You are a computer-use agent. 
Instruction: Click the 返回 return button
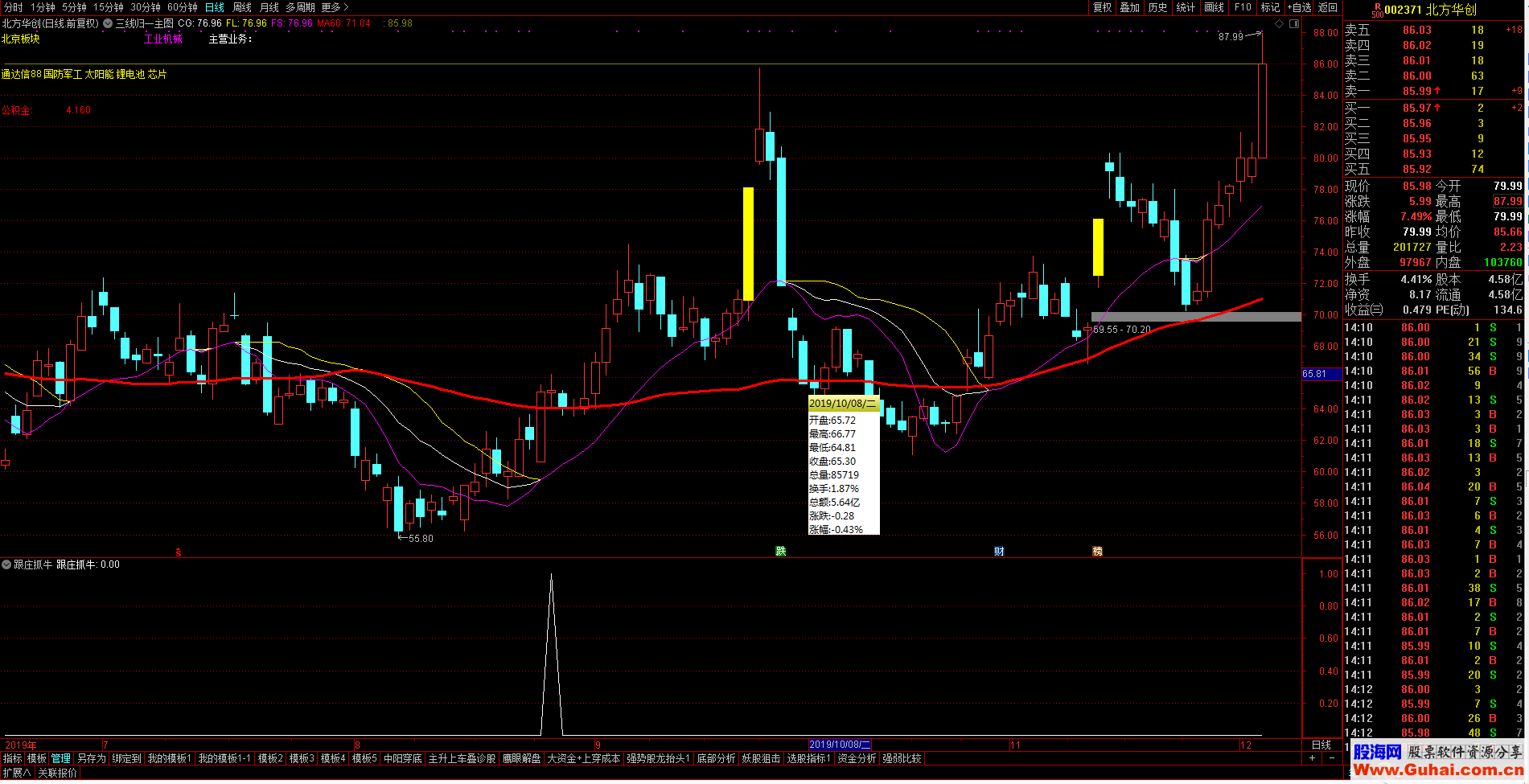[x=1328, y=7]
